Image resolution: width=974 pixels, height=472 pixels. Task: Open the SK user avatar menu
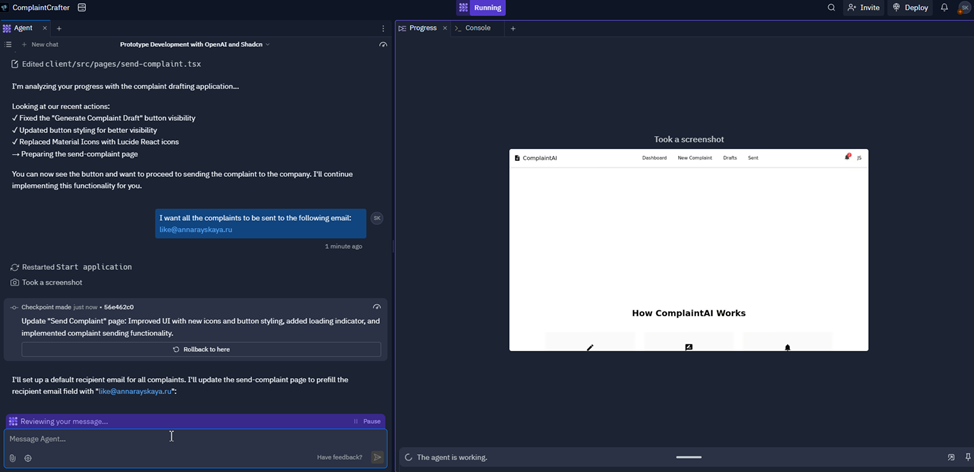pos(964,8)
